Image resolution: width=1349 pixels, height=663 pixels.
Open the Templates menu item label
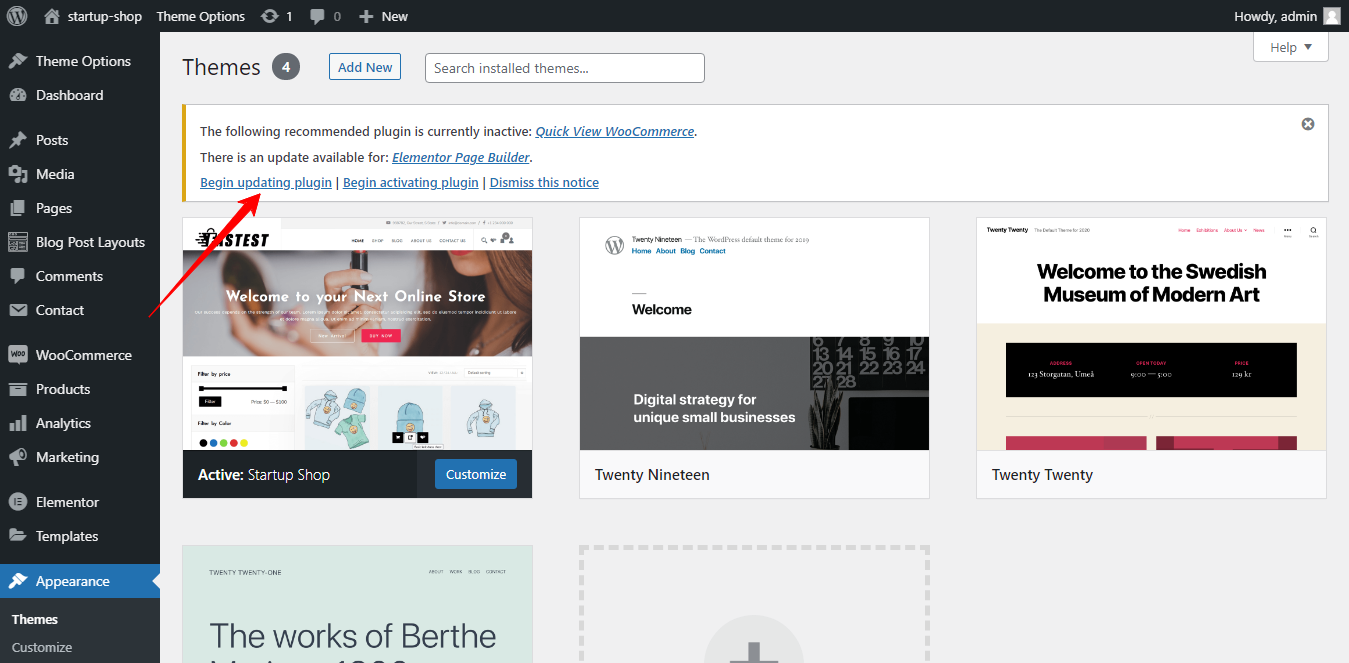(x=67, y=536)
